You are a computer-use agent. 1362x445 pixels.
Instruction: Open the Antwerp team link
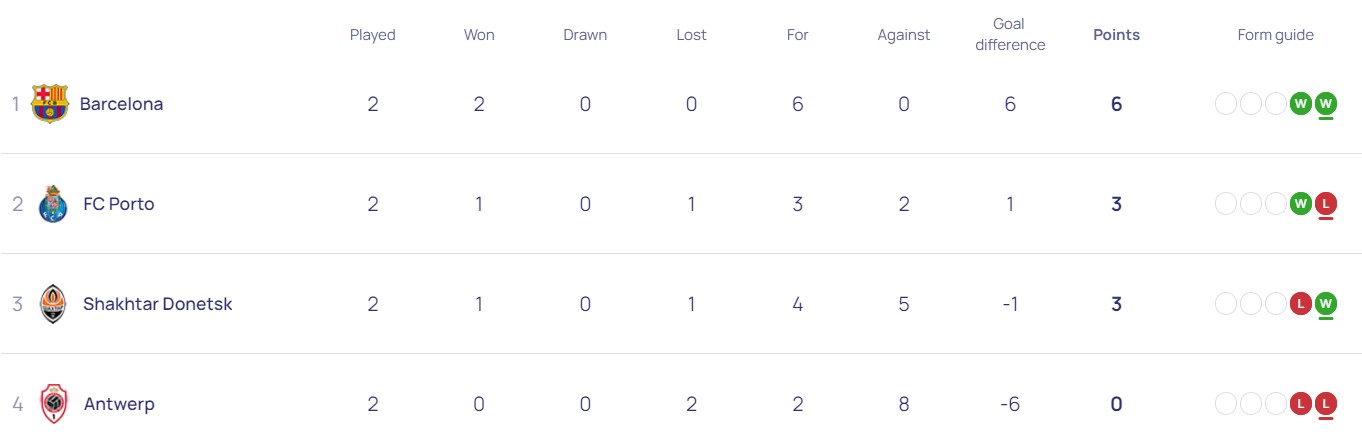pos(118,404)
